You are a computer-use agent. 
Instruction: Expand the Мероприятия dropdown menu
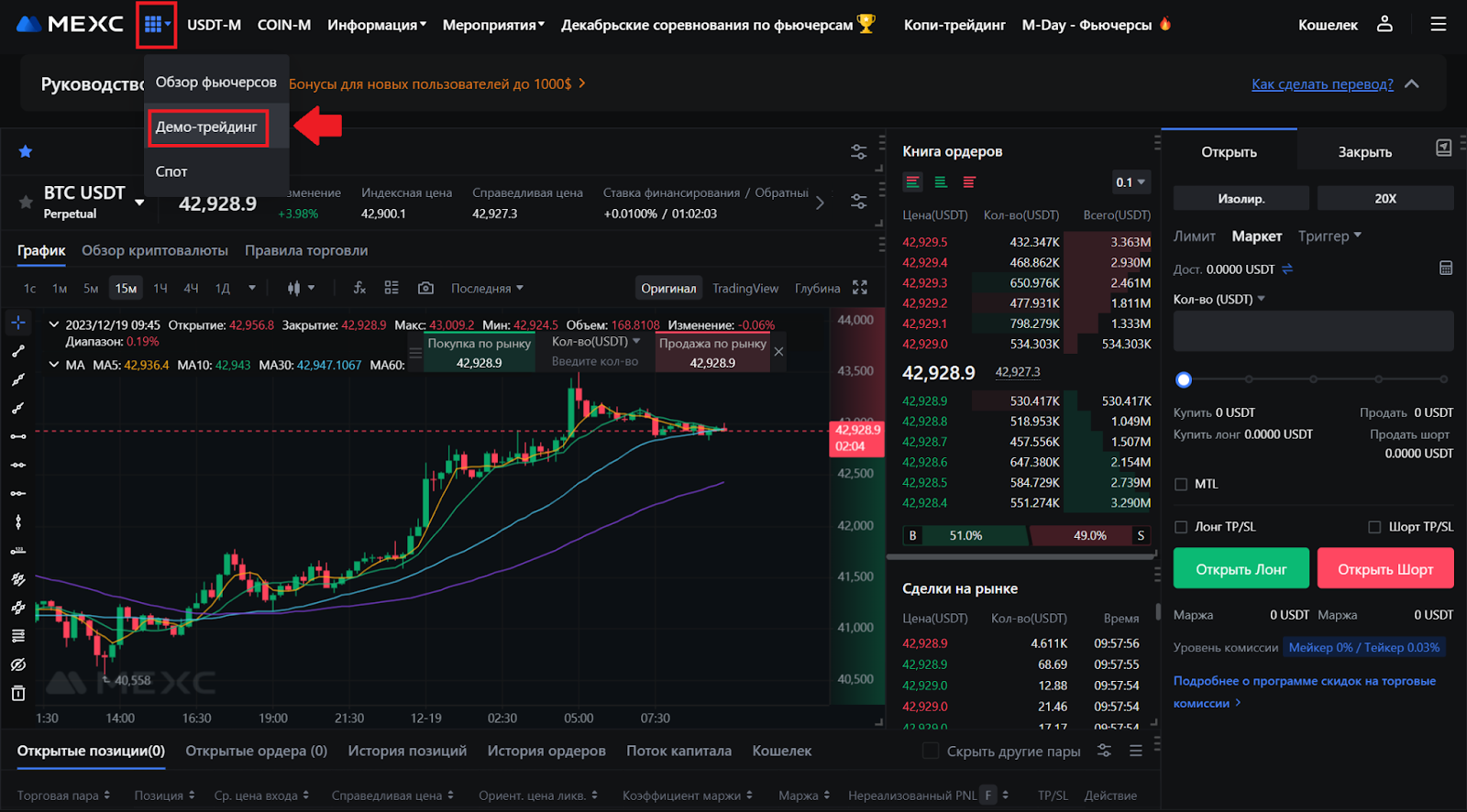point(493,25)
